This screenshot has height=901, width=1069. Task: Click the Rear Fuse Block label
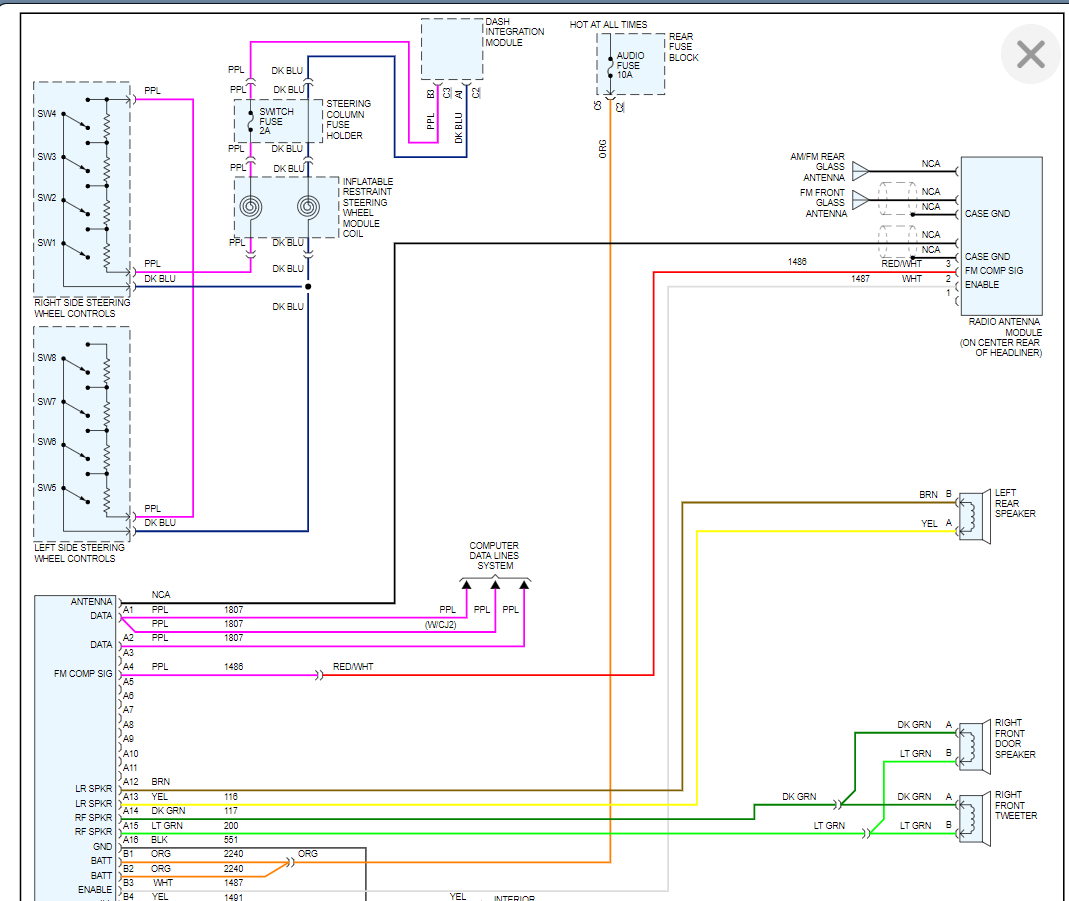[x=683, y=47]
